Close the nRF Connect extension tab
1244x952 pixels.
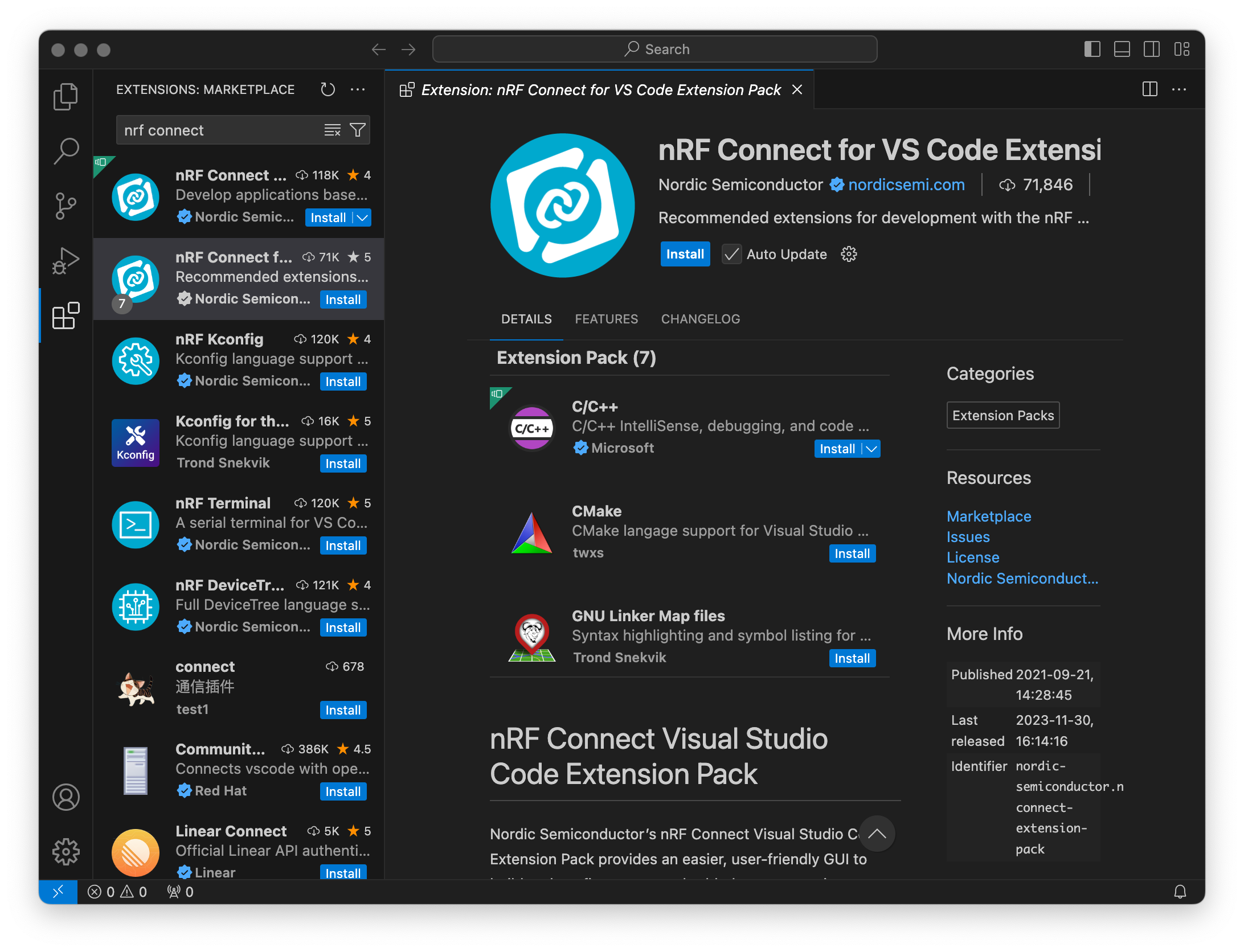coord(797,89)
